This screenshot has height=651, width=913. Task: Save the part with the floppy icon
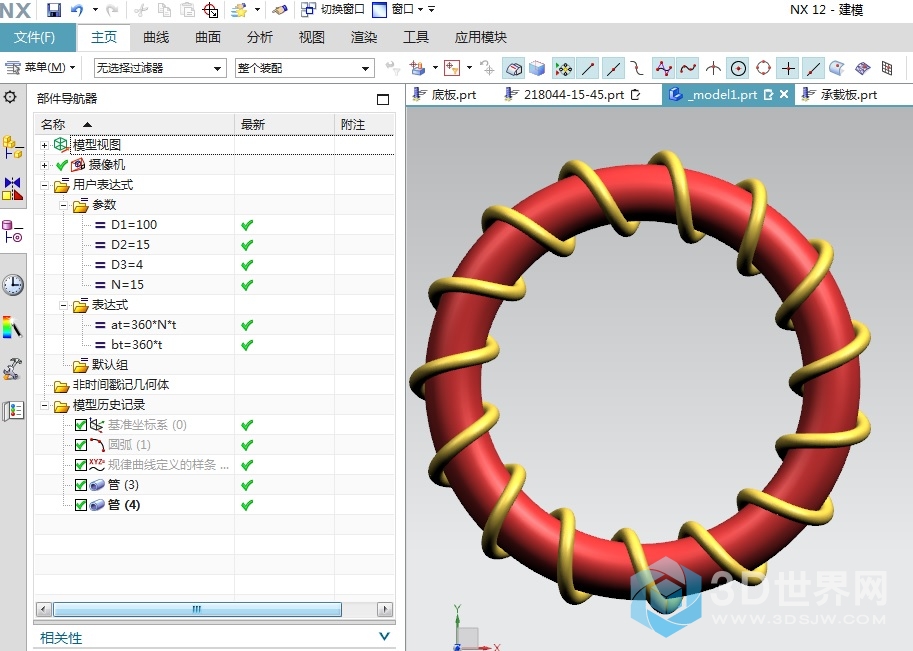54,9
